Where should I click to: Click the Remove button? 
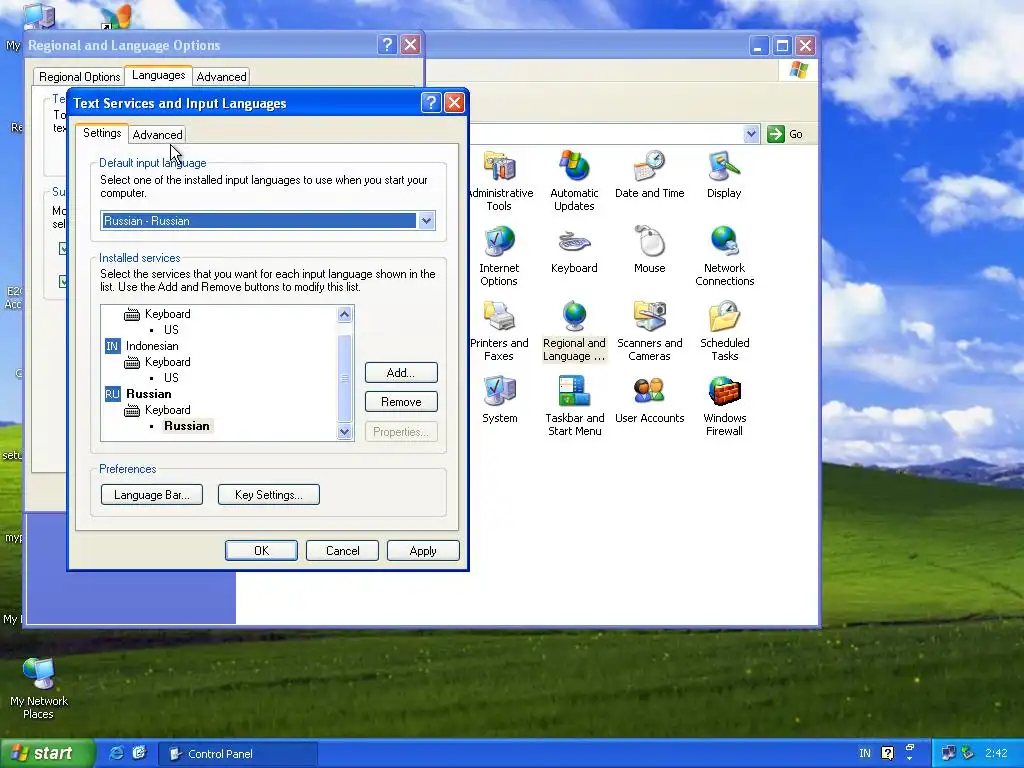(401, 402)
